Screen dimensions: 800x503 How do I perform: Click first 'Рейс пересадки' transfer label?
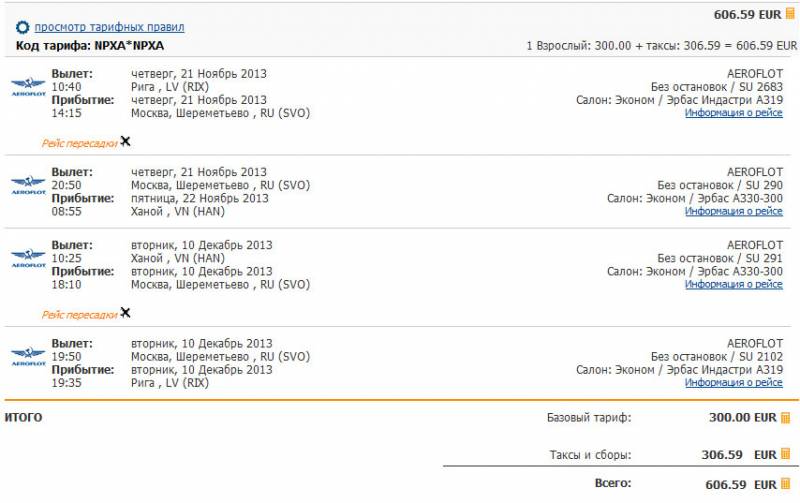point(80,143)
